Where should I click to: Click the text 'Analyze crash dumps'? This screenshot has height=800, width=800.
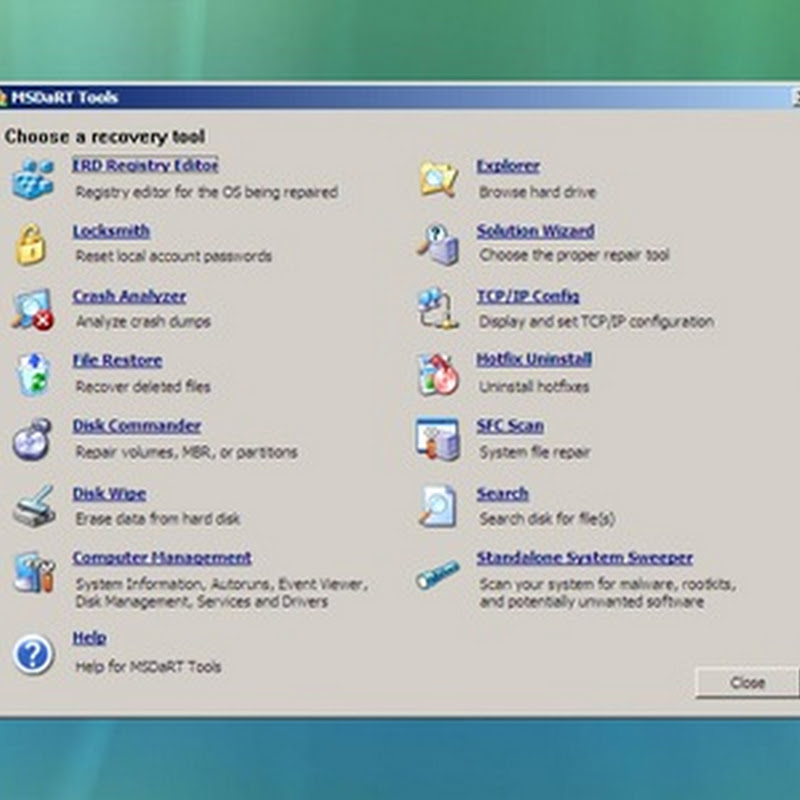143,321
